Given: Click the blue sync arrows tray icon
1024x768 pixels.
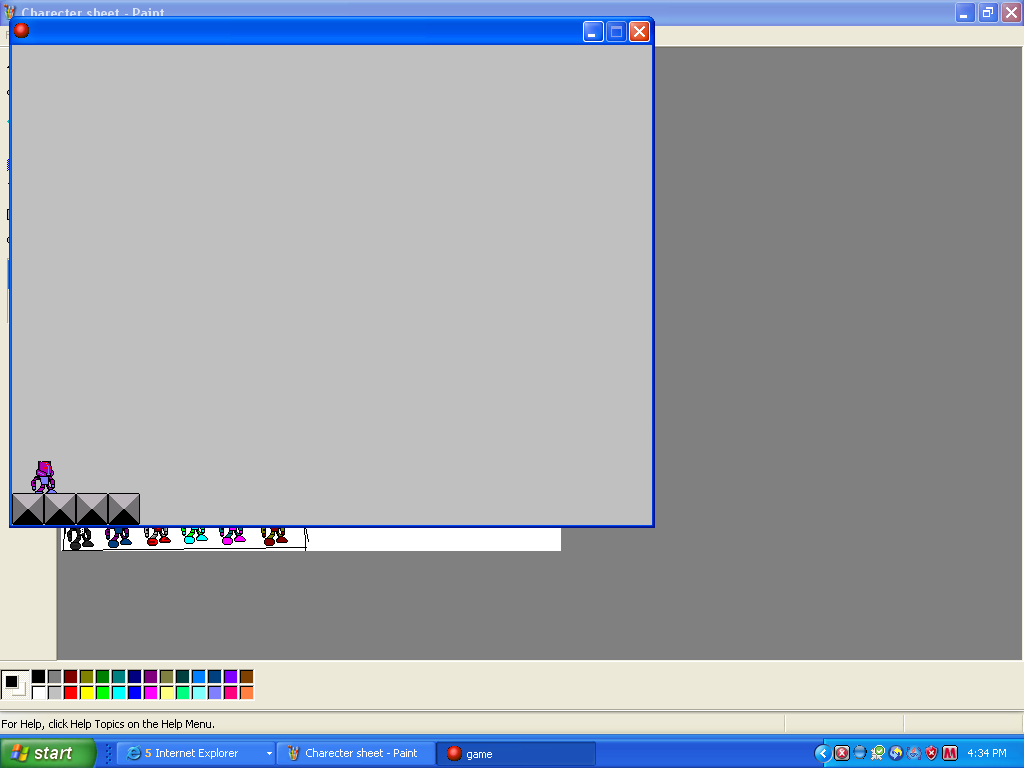Looking at the screenshot, I should click(894, 753).
